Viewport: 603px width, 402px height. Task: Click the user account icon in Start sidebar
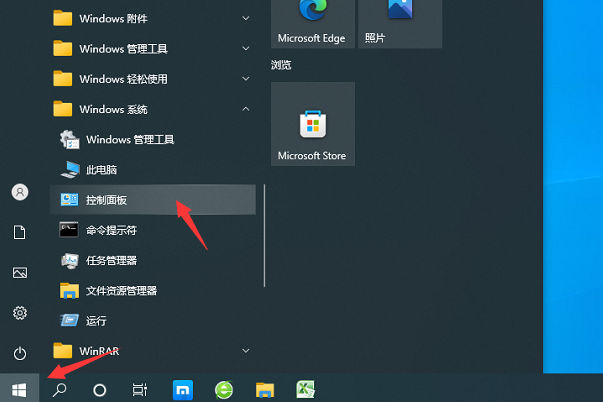(x=20, y=192)
